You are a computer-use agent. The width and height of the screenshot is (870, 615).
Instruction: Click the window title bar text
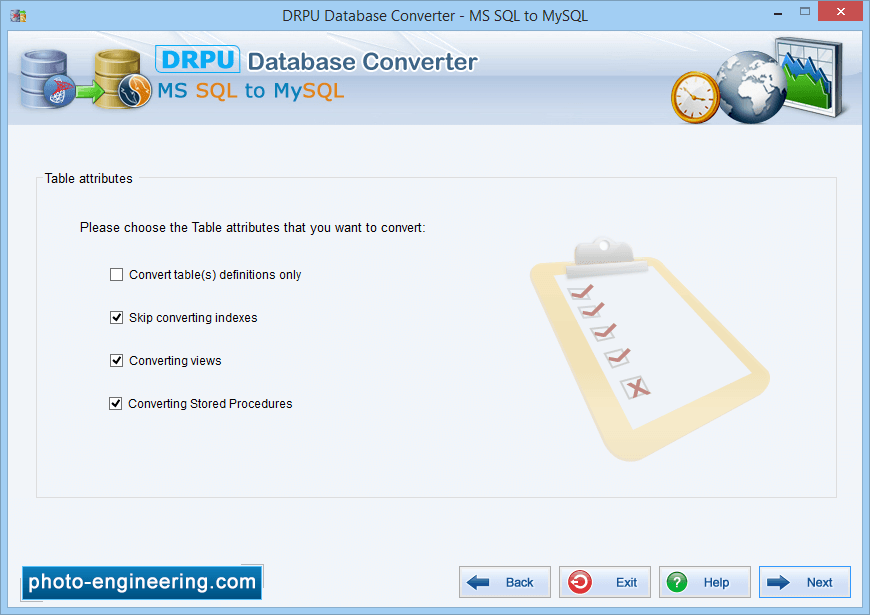435,16
